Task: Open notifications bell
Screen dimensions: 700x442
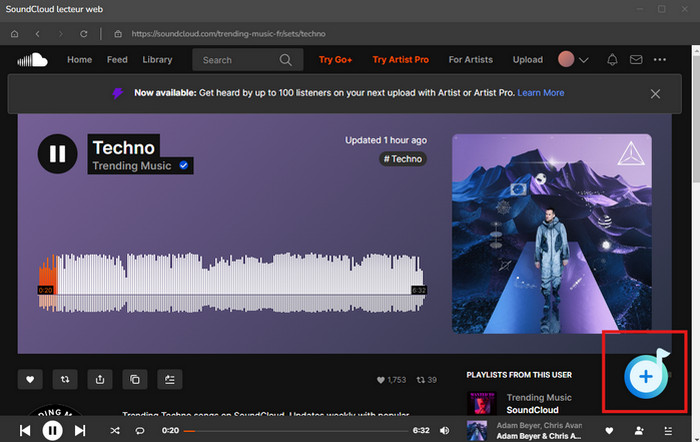Action: click(612, 60)
